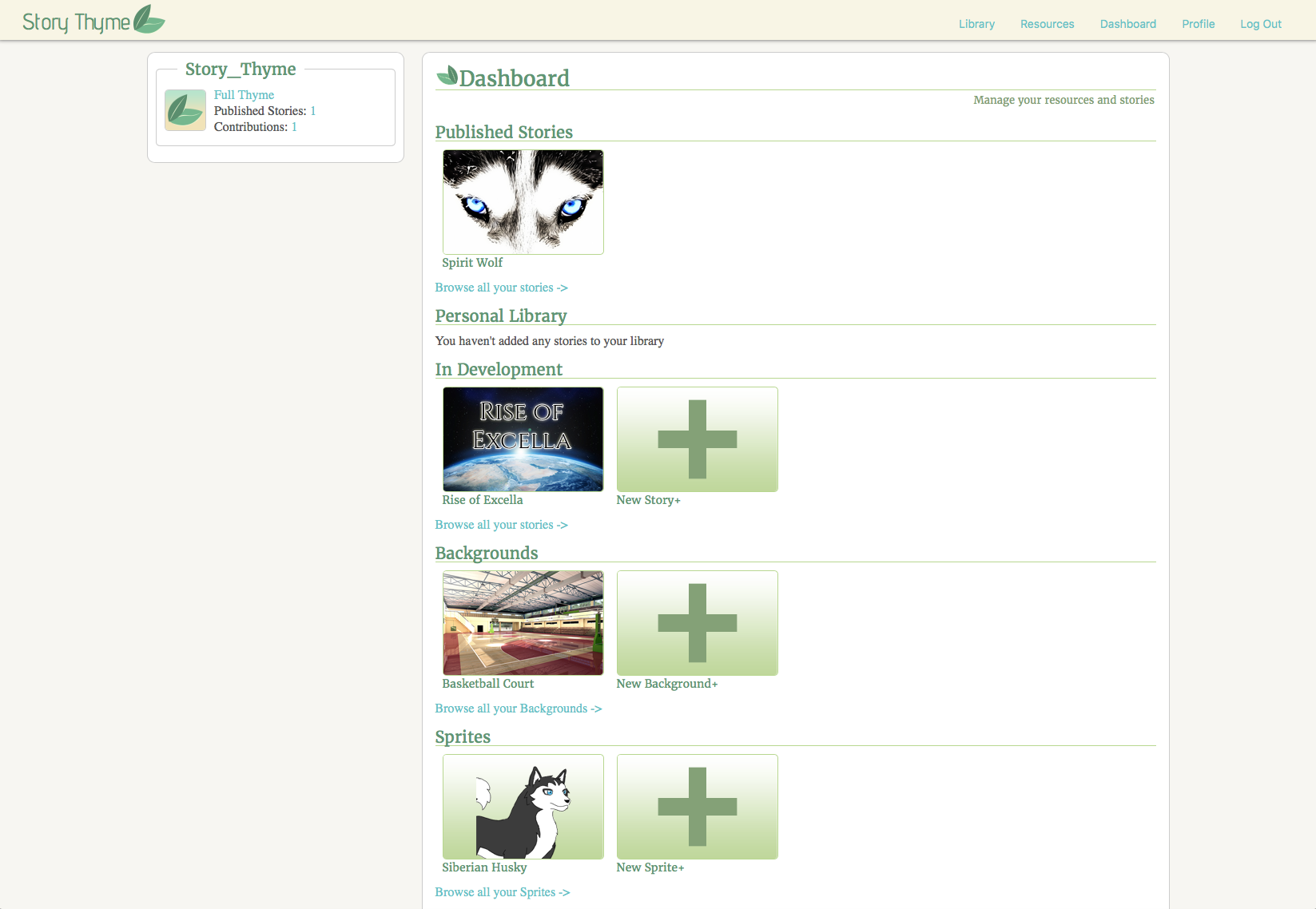The image size is (1316, 909).
Task: Click "Manage your resources and stories" text
Action: click(1064, 100)
